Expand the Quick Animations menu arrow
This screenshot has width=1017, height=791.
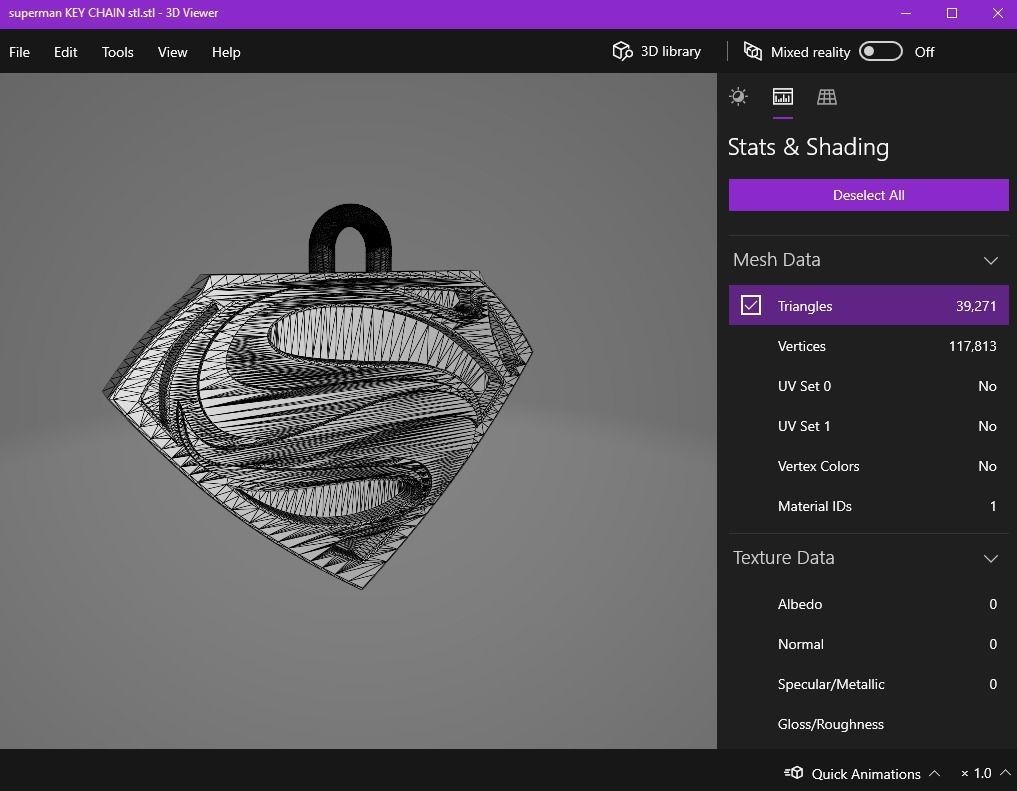pos(934,773)
